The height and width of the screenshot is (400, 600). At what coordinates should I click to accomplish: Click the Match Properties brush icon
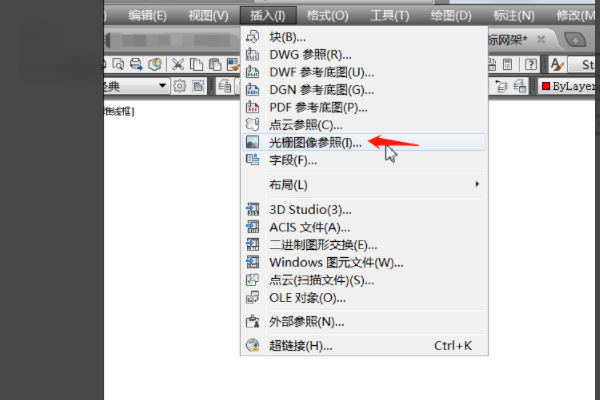pos(233,64)
